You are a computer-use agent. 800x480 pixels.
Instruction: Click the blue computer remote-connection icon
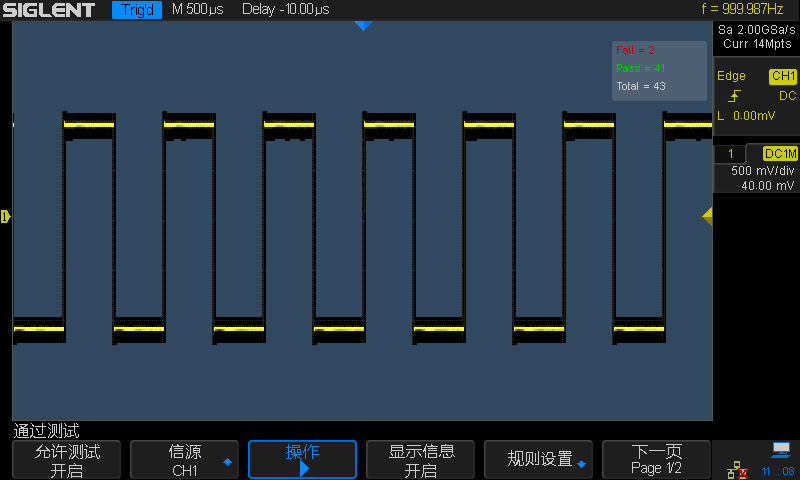[781, 449]
